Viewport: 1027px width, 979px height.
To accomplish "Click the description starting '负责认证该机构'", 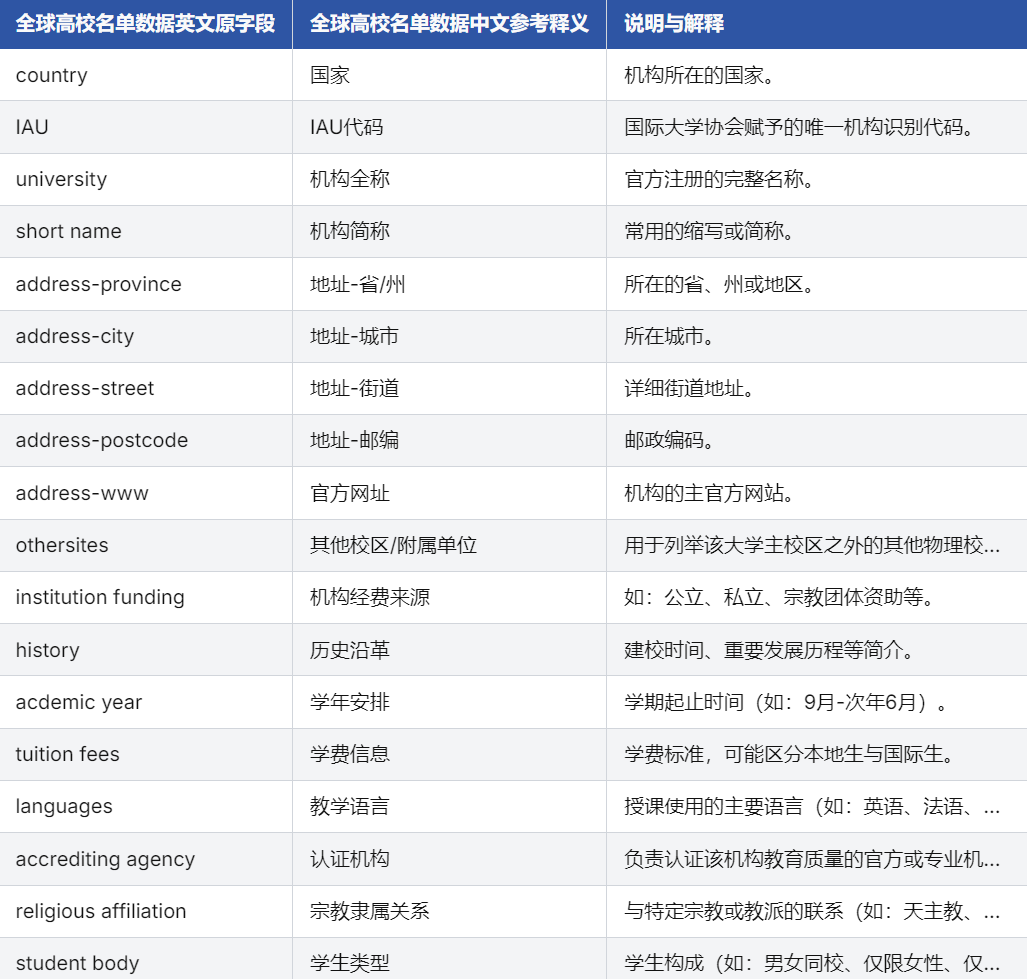I will (x=812, y=859).
